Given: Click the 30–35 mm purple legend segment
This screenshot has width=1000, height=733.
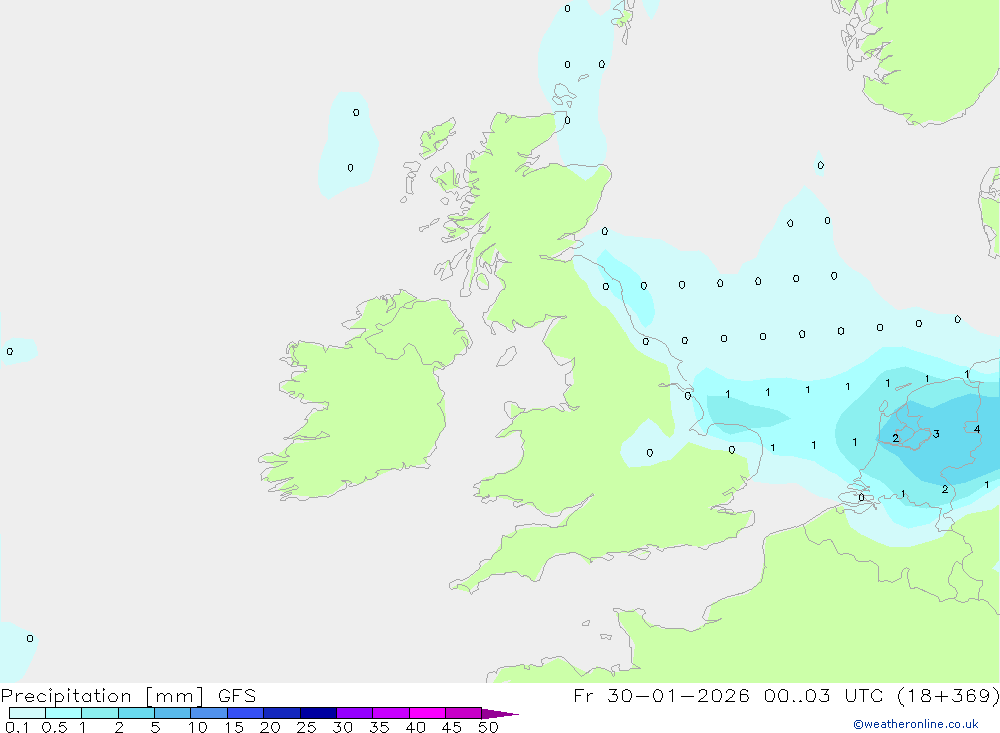Looking at the screenshot, I should click(x=355, y=713).
